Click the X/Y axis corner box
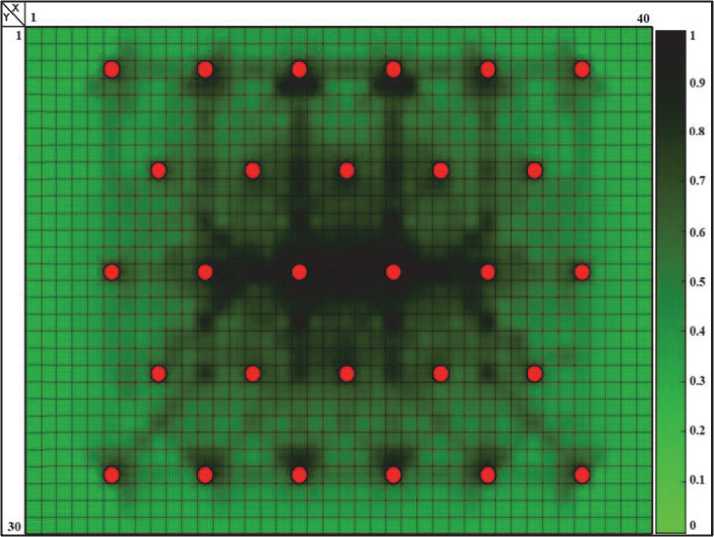The height and width of the screenshot is (537, 714). coord(13,14)
